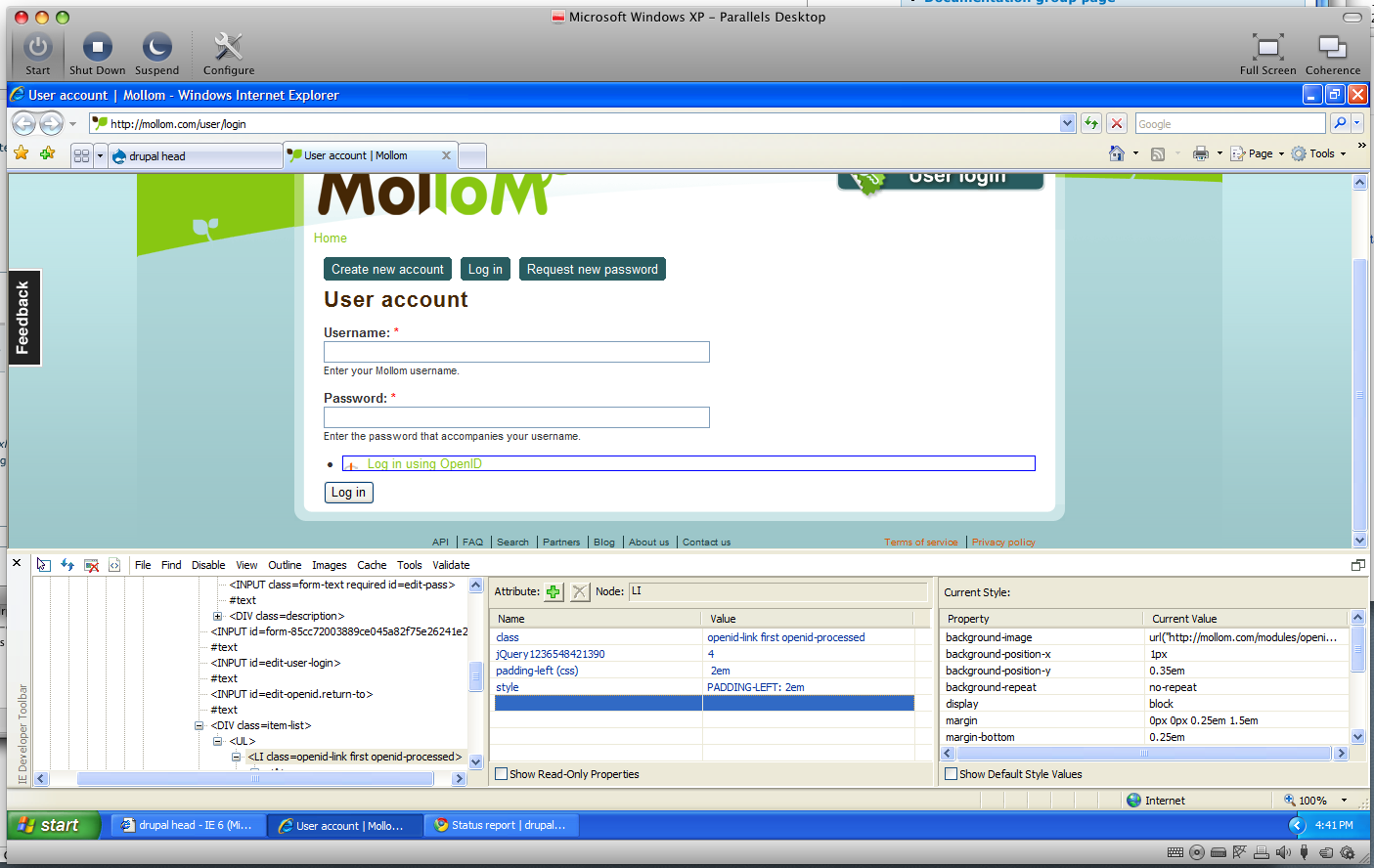The height and width of the screenshot is (868, 1374).
Task: Enable Show Default Style Values
Action: click(952, 774)
